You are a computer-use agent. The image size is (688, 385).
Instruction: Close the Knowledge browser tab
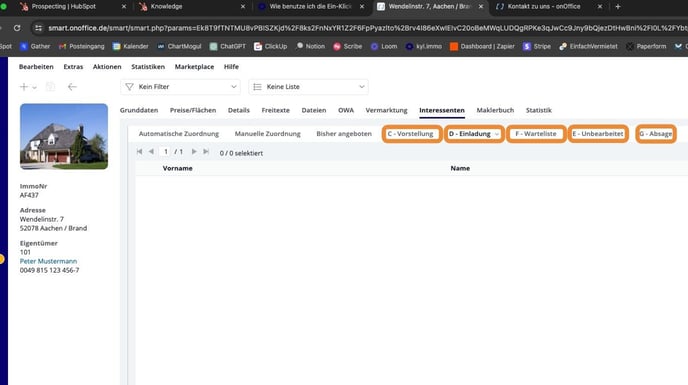pyautogui.click(x=243, y=7)
